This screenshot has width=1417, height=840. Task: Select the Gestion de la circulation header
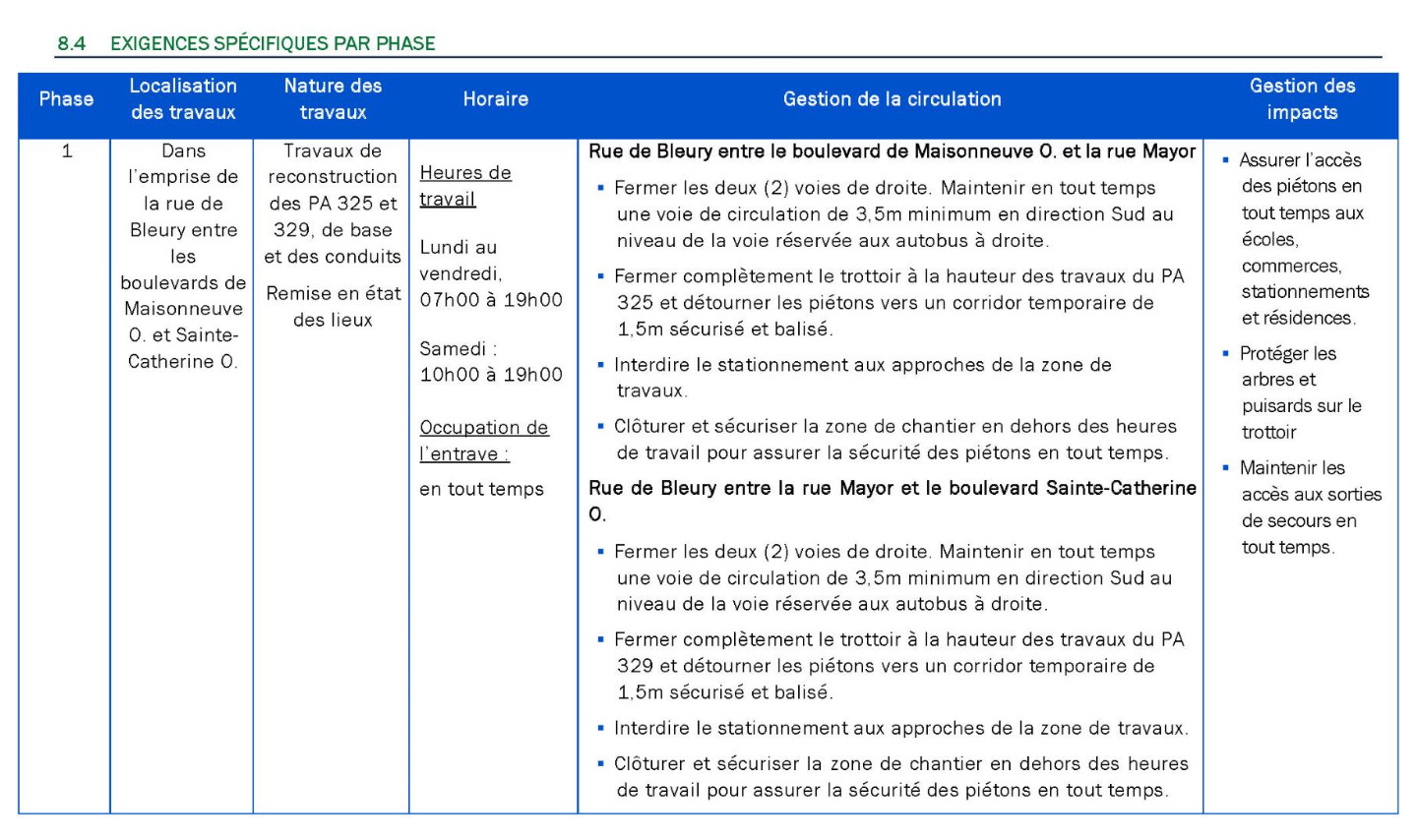pyautogui.click(x=892, y=99)
